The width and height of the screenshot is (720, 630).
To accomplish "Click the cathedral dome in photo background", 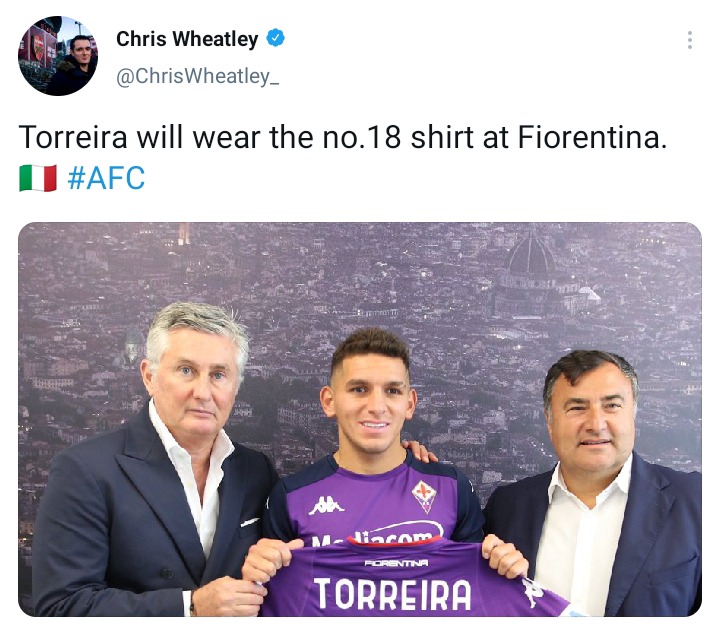I will (x=531, y=255).
